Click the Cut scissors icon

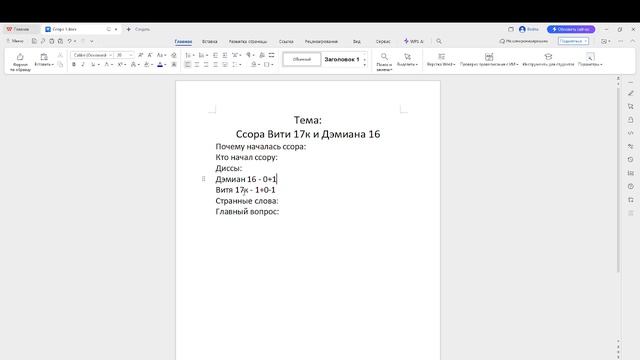pyautogui.click(x=60, y=55)
